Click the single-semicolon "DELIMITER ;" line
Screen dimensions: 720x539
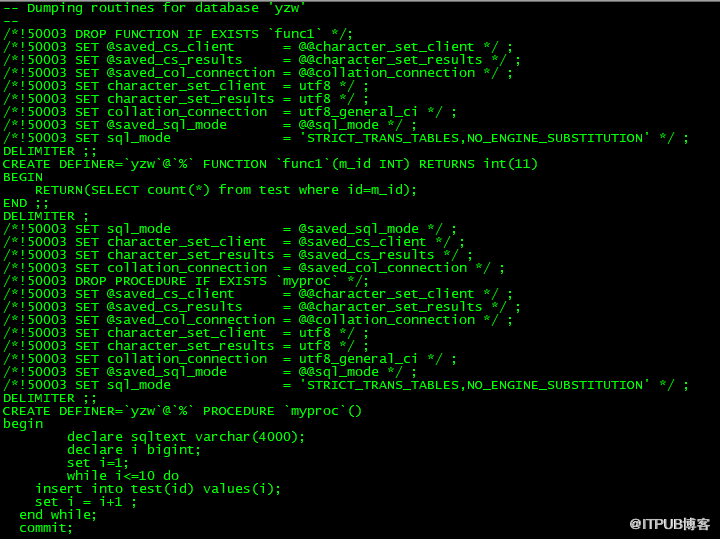[46, 216]
